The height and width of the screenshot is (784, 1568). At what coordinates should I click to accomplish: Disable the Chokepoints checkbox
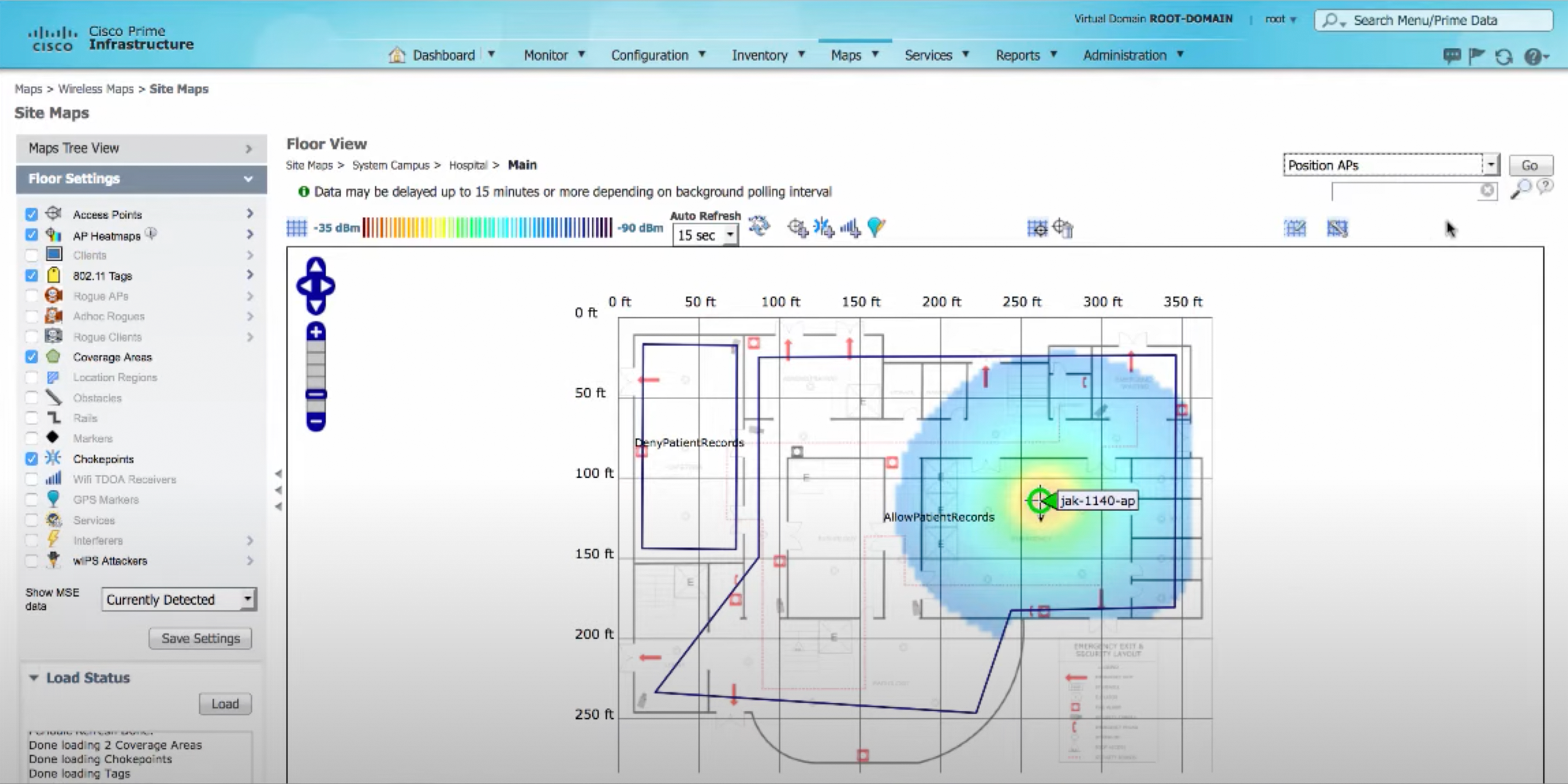[x=32, y=459]
